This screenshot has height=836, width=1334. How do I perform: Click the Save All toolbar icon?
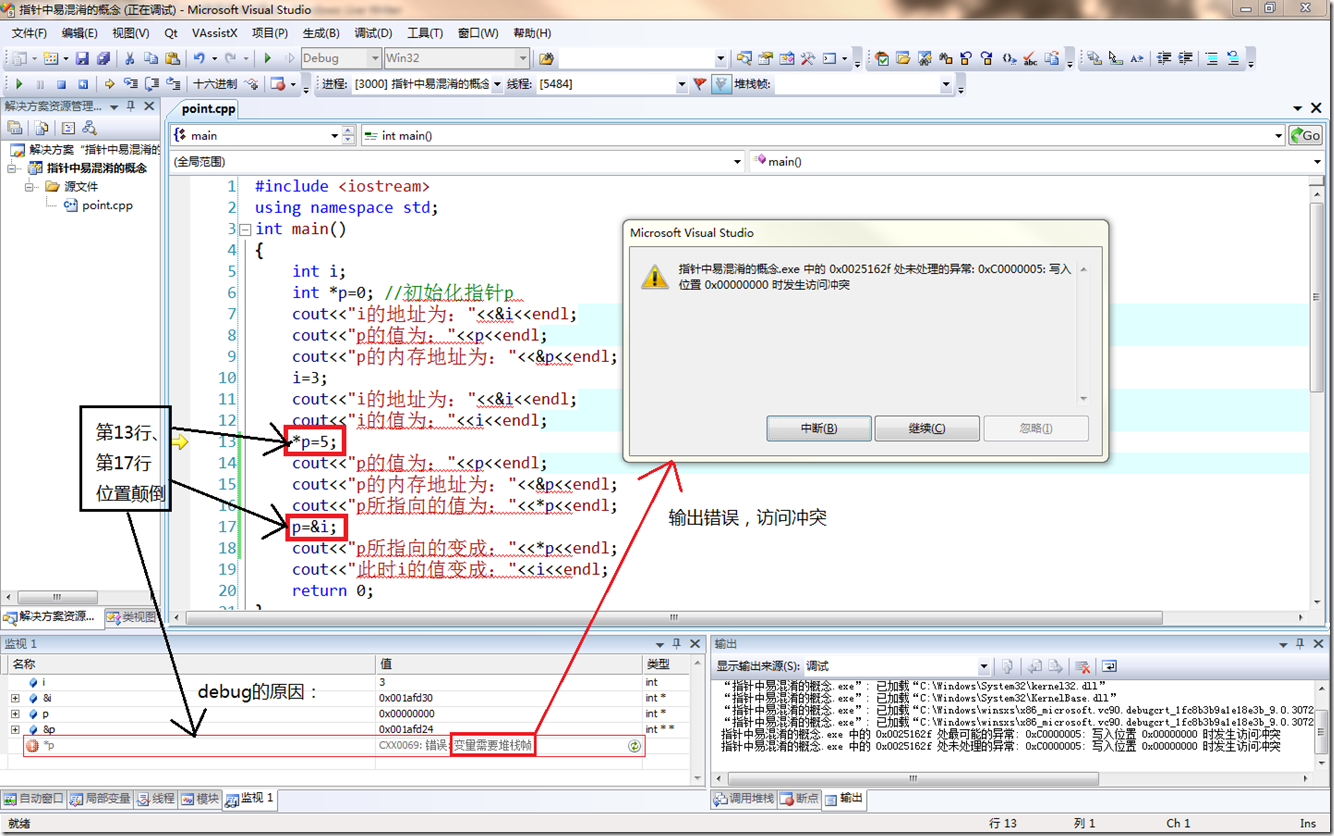[103, 58]
